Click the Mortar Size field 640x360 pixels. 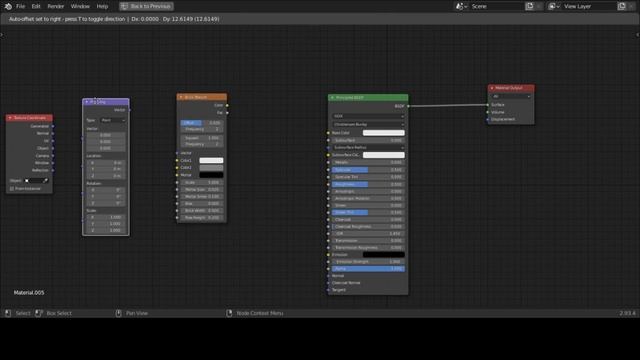[202, 190]
